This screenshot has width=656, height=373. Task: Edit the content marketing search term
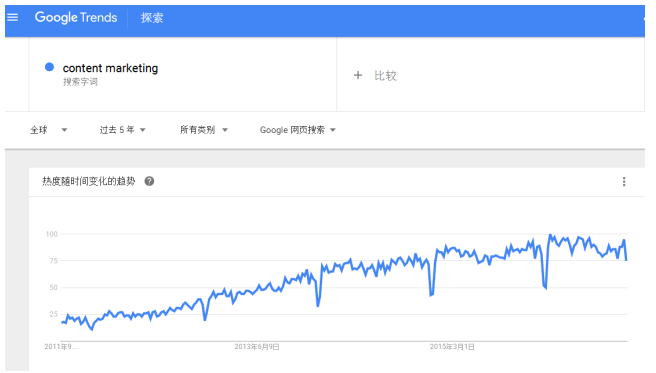(110, 68)
